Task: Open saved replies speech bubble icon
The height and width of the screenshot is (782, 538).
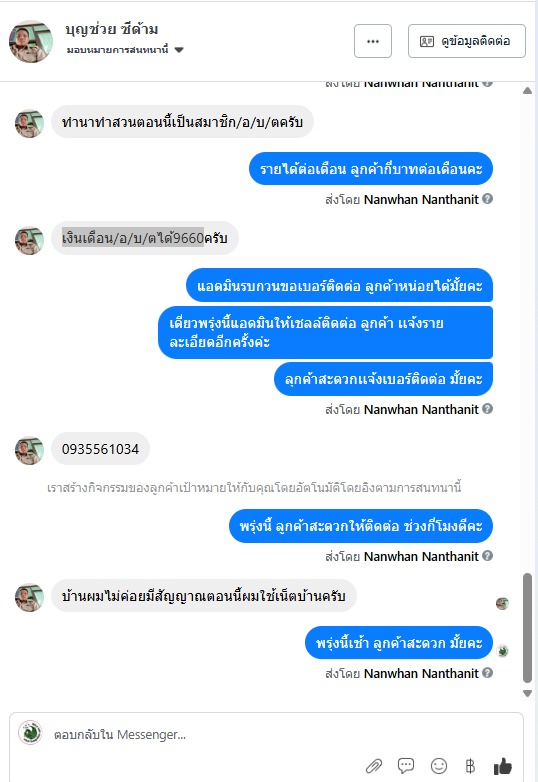Action: click(406, 766)
